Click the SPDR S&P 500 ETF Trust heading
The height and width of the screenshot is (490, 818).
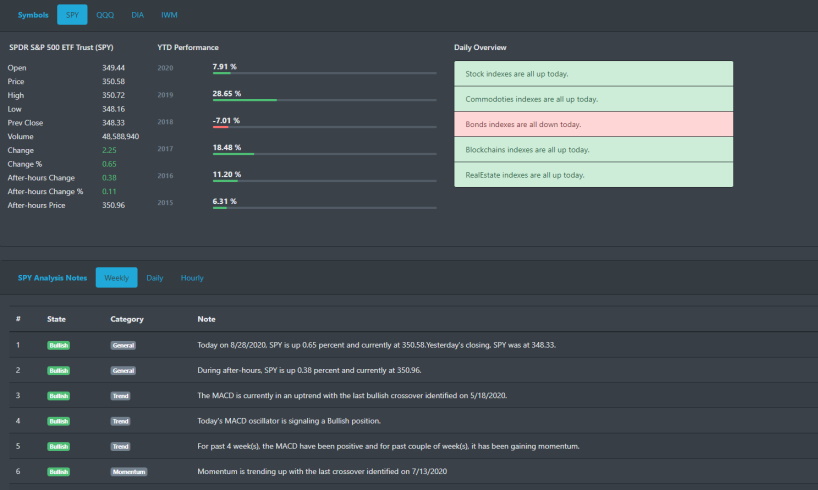pos(61,47)
